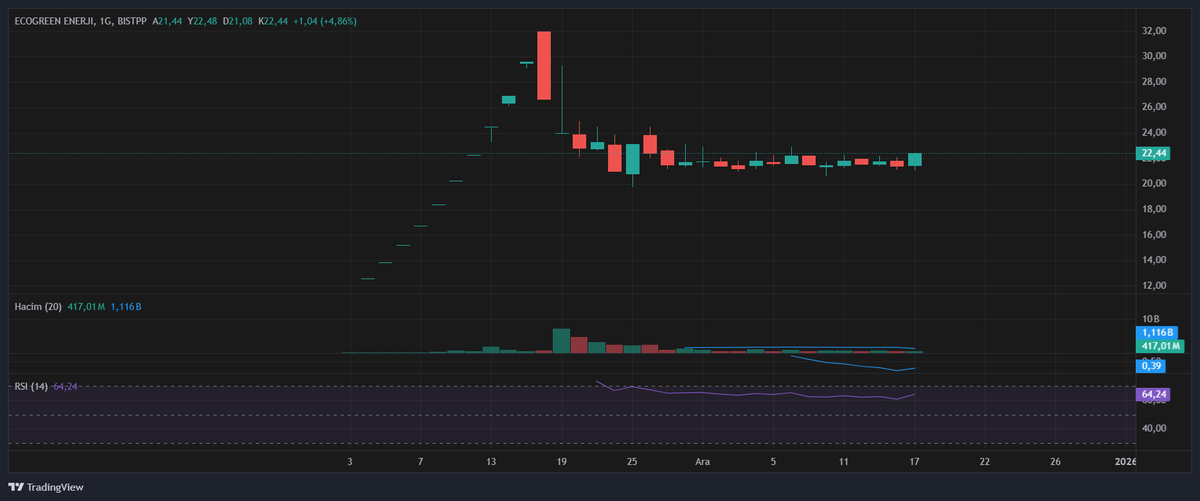Click the 16,00 price axis label
Screen dimensions: 1200x501
pos(1154,235)
